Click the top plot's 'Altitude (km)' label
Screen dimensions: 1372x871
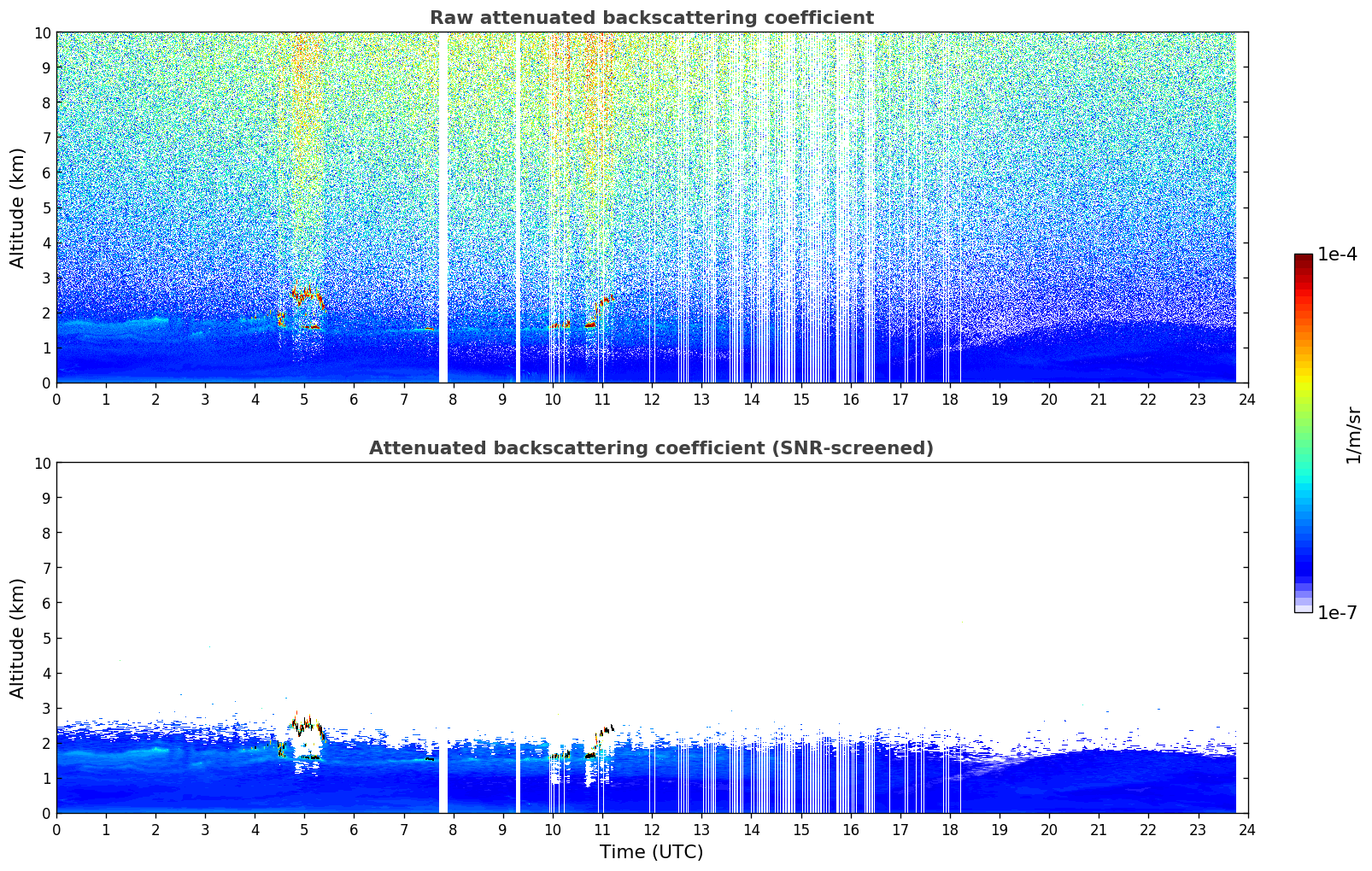point(18,208)
